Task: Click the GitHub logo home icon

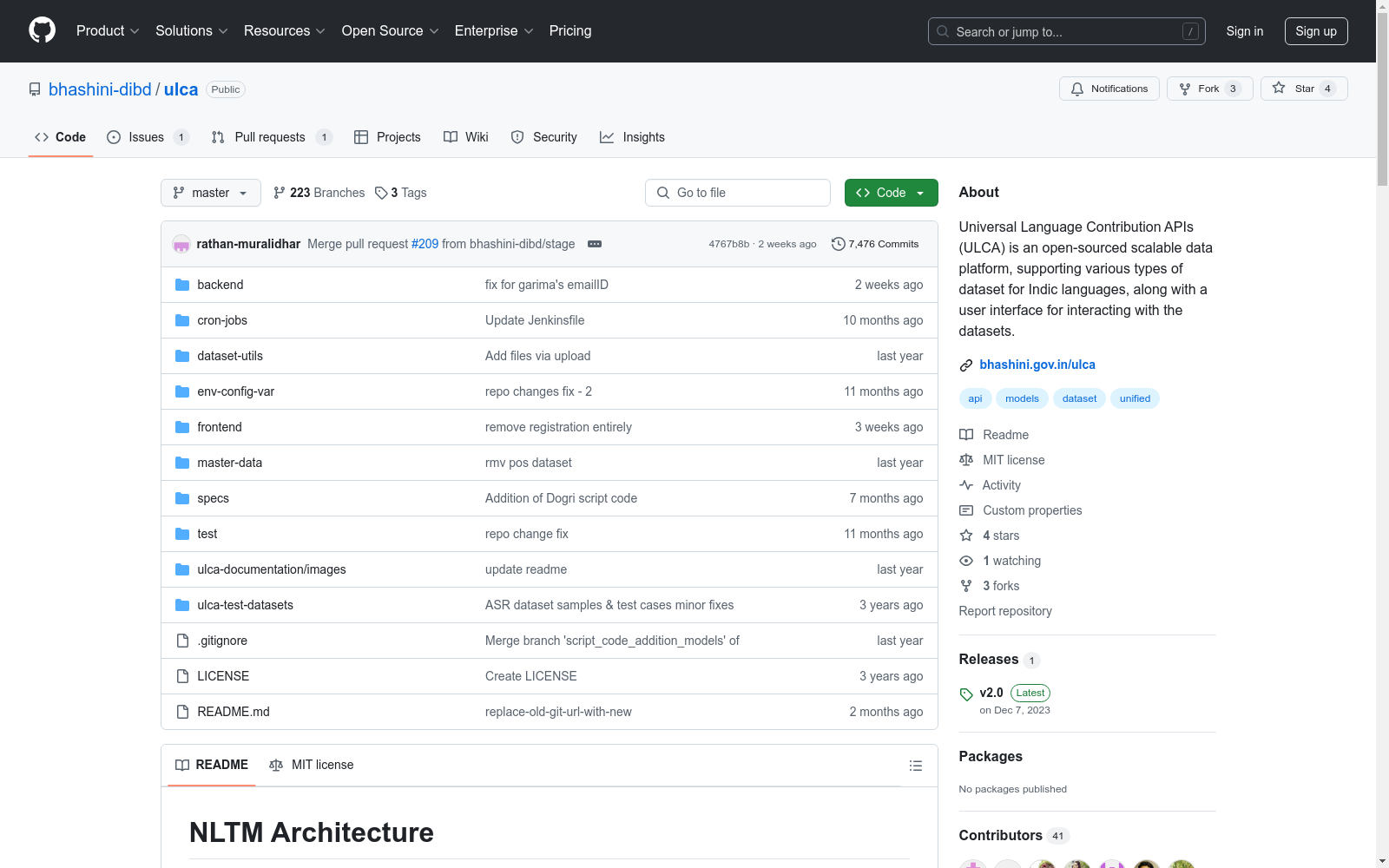Action: click(42, 30)
